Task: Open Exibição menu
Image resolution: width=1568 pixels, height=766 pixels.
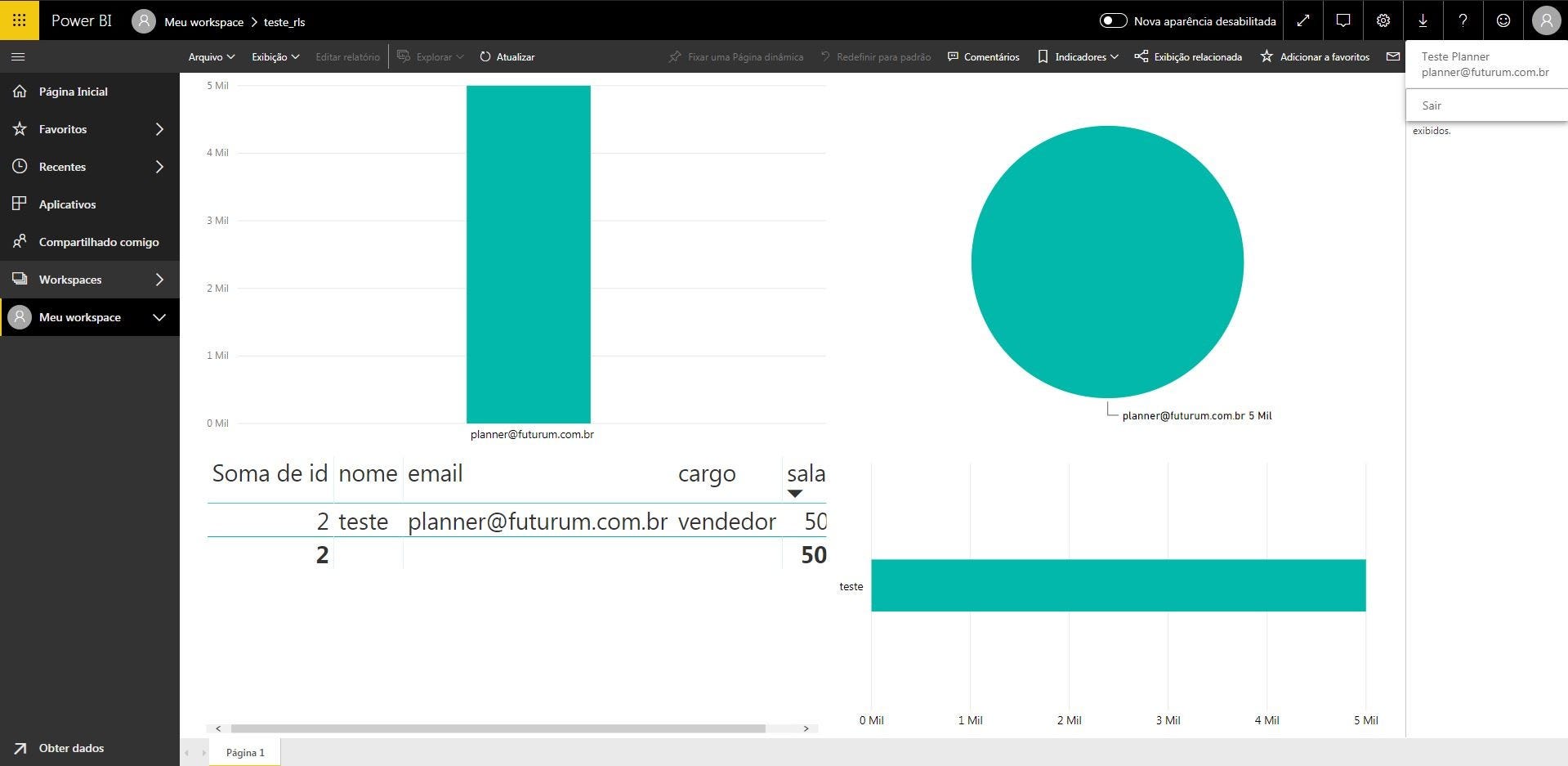Action: [x=275, y=56]
